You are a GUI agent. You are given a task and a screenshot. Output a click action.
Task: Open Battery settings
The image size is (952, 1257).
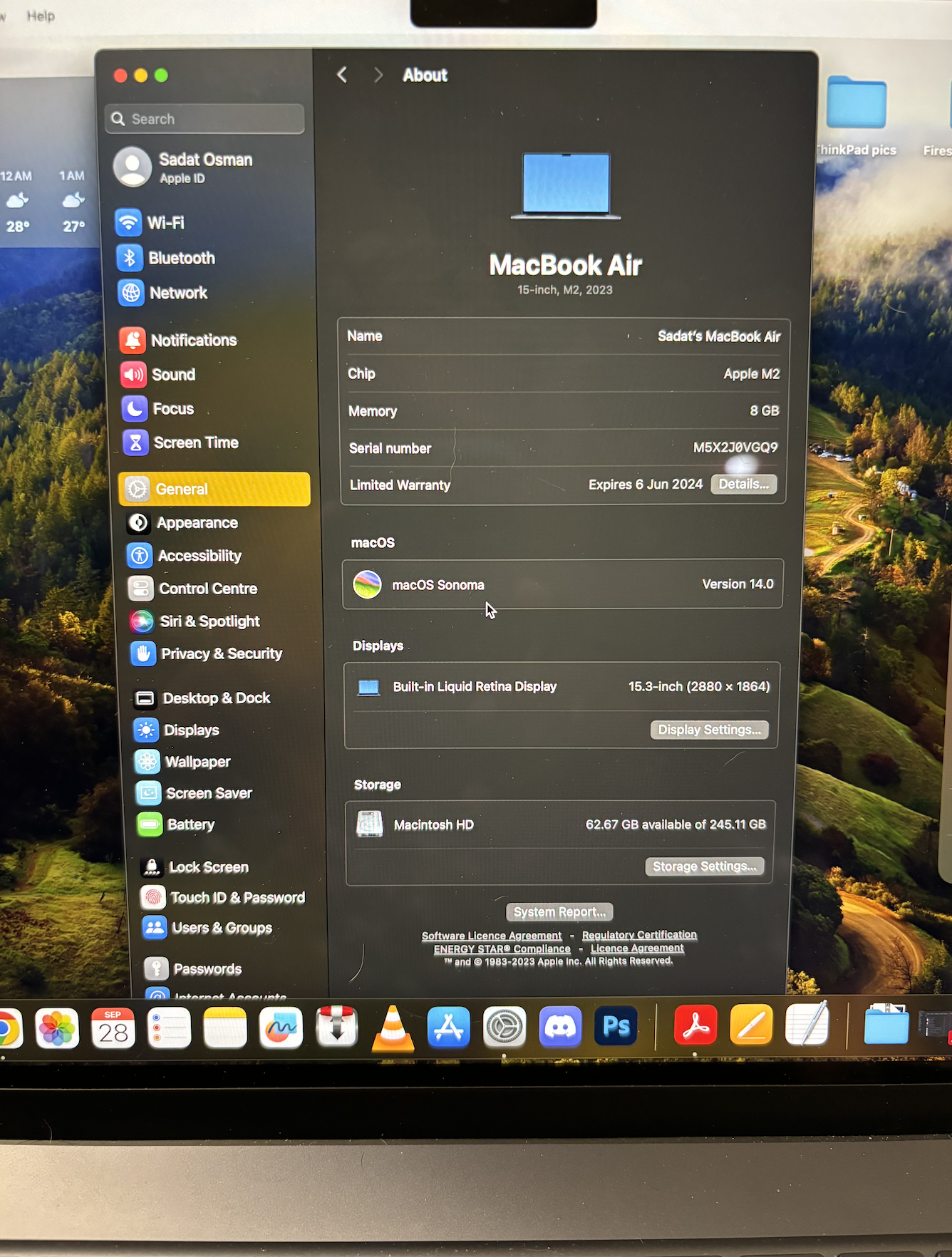pyautogui.click(x=176, y=824)
